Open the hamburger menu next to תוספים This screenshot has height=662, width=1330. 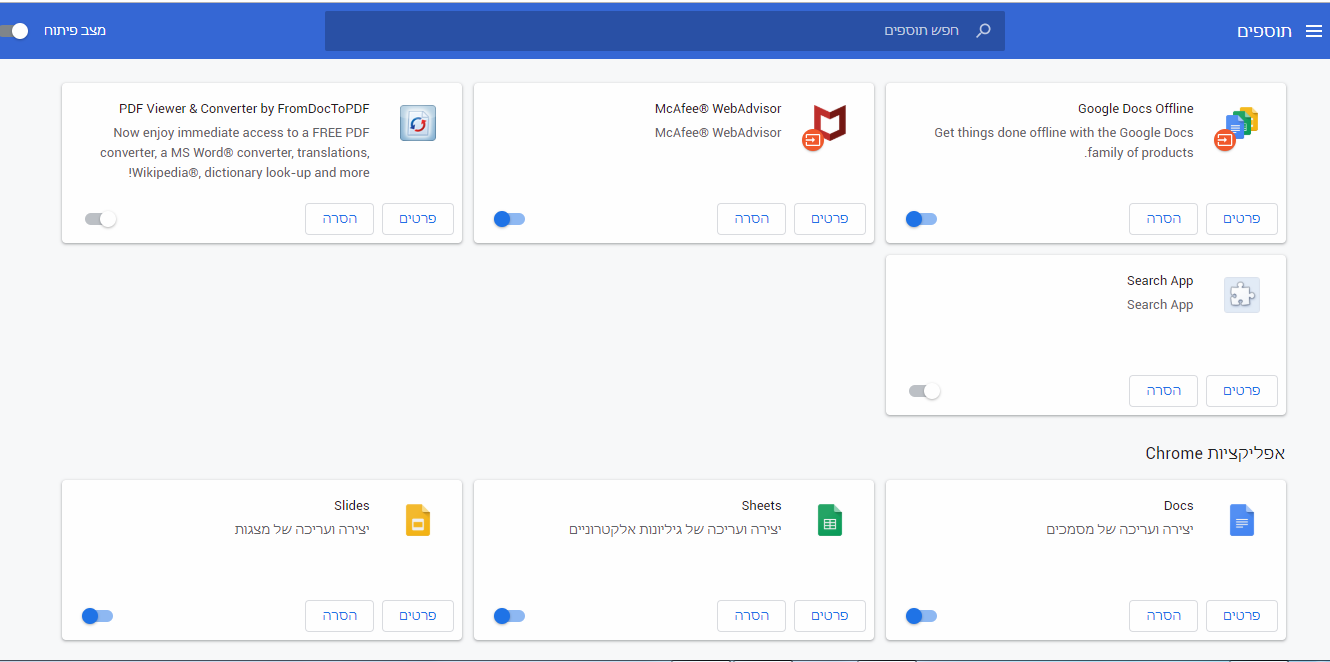[1312, 31]
